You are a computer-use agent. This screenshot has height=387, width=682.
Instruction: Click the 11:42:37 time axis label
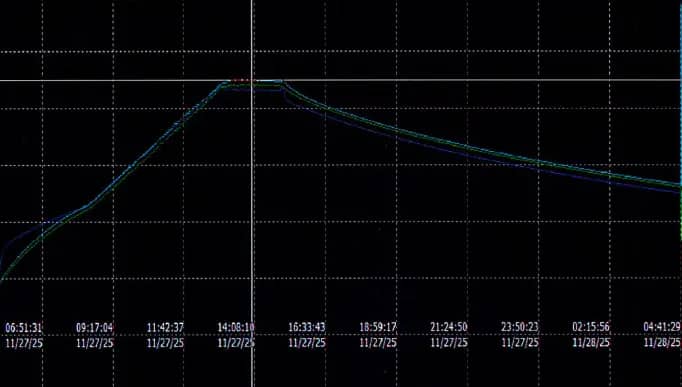pos(165,327)
